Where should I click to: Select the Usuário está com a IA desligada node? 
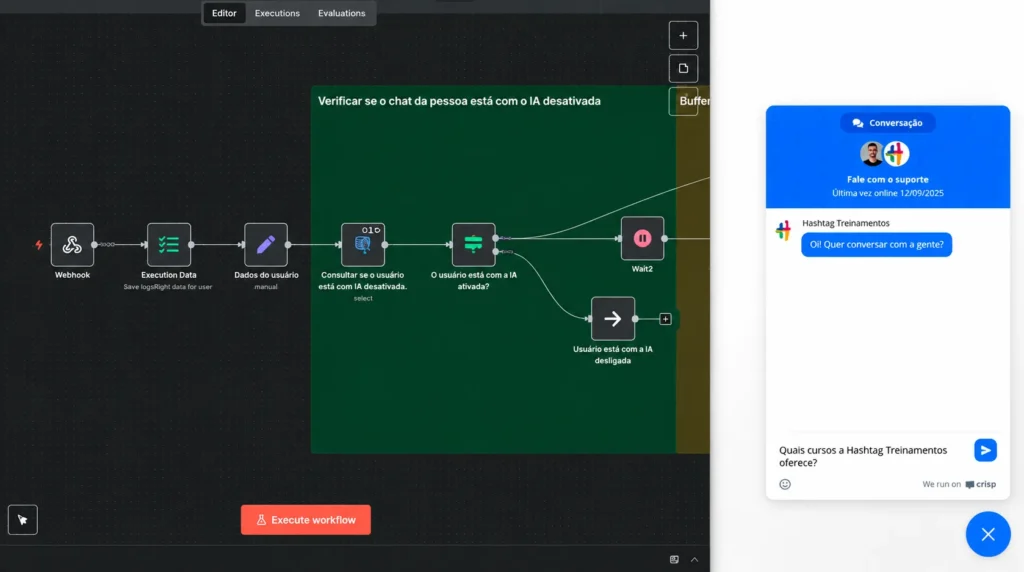click(x=613, y=319)
